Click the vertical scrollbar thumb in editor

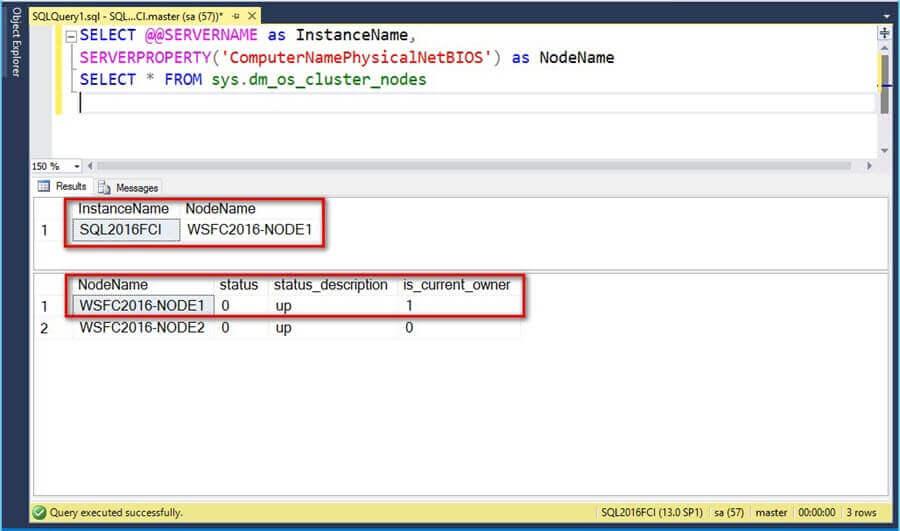pyautogui.click(x=885, y=83)
